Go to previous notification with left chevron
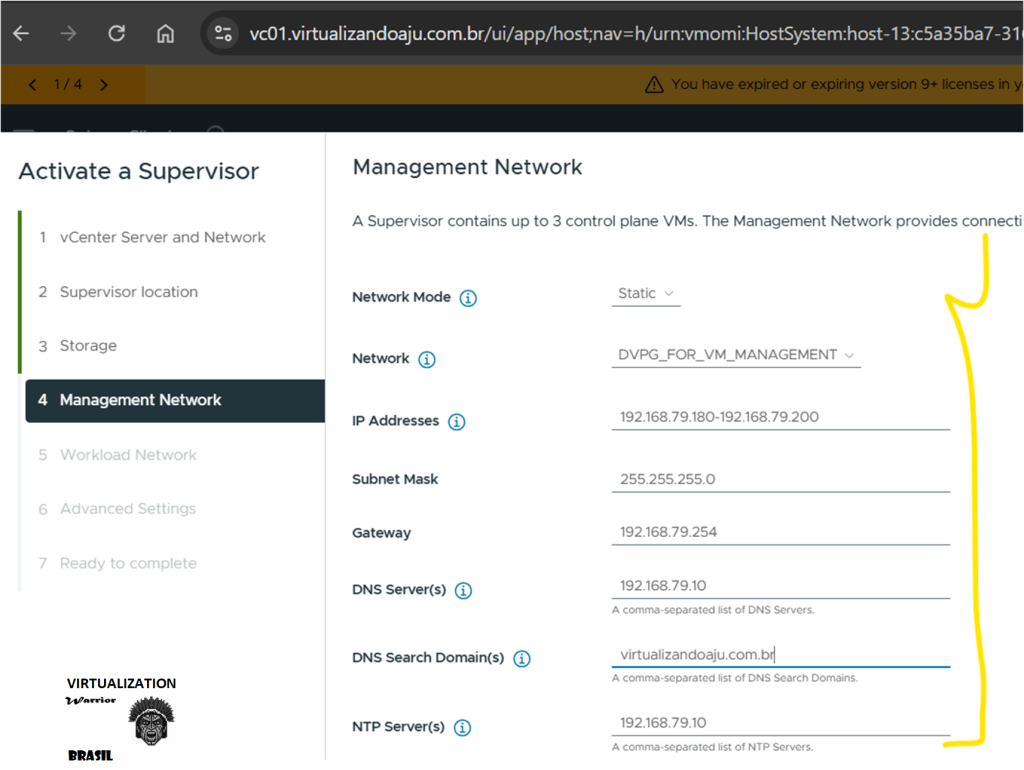 32,85
